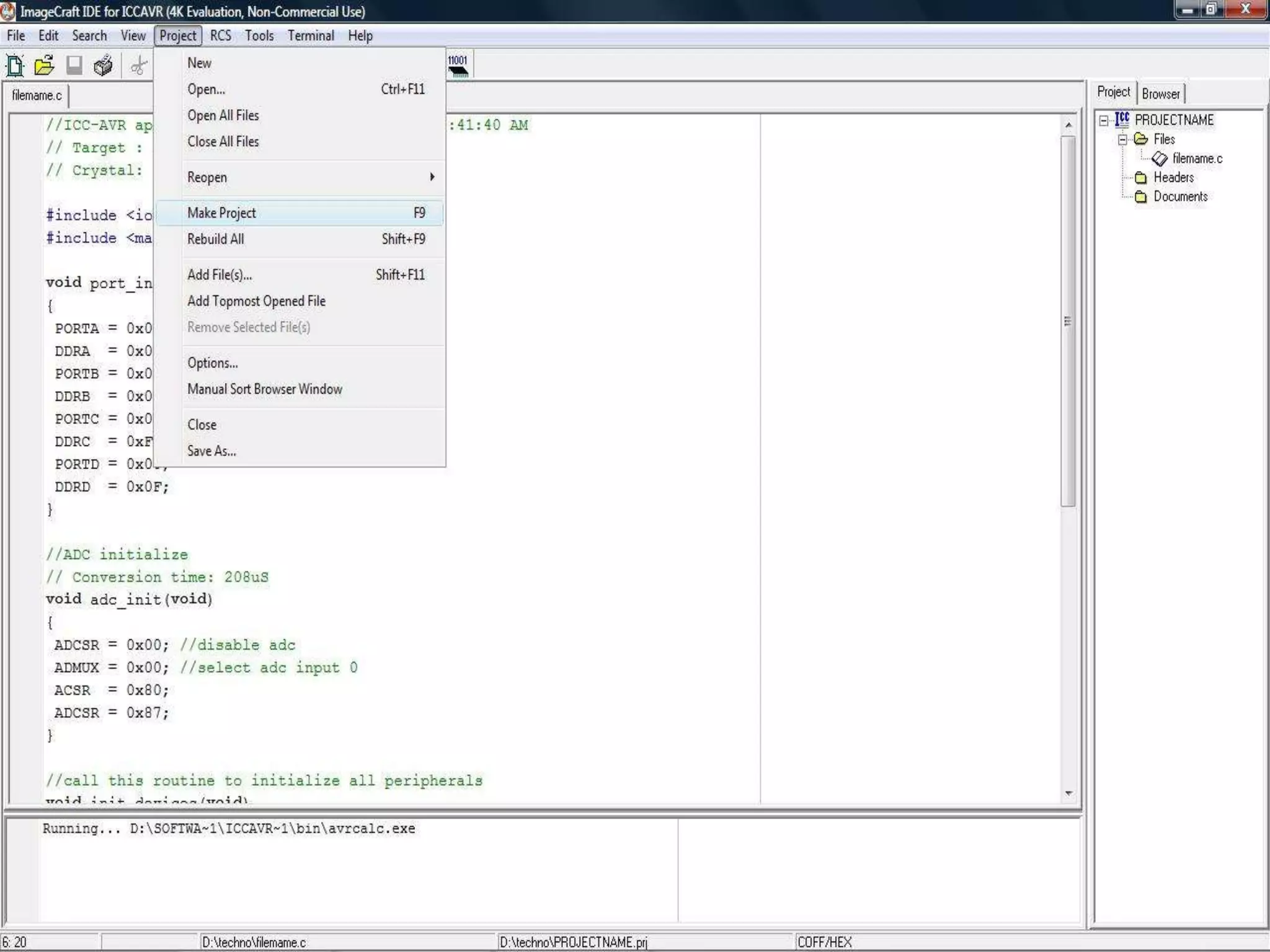The image size is (1270, 952).
Task: Click the Print toolbar icon
Action: 103,65
